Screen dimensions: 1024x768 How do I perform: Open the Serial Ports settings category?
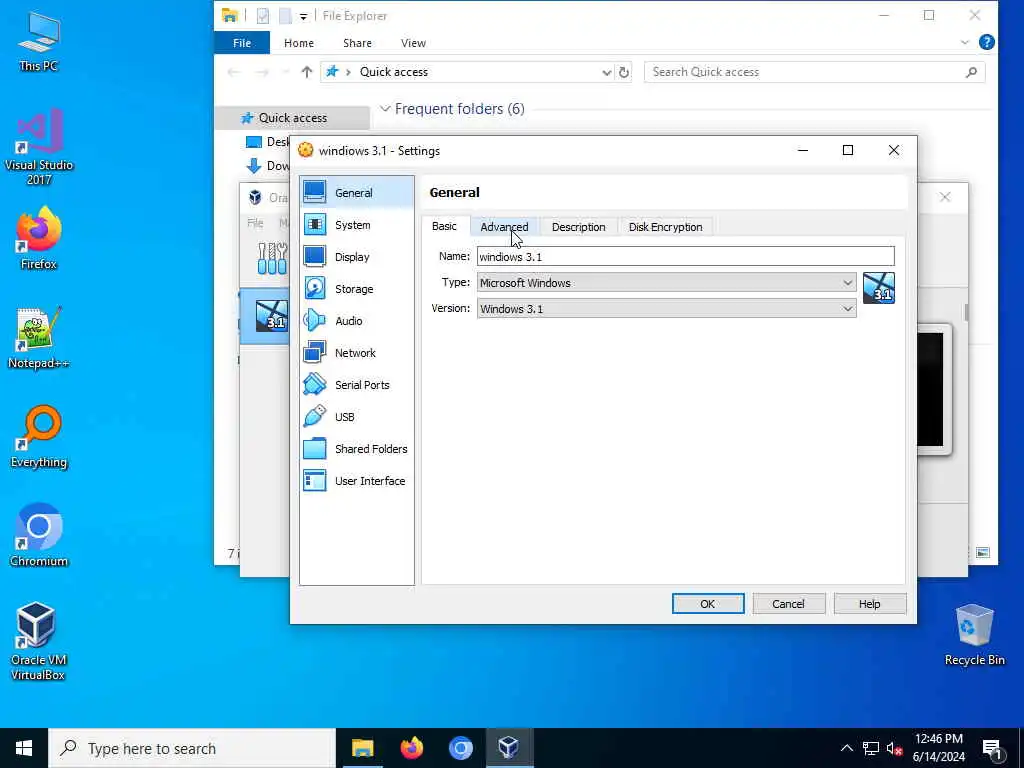(x=357, y=385)
